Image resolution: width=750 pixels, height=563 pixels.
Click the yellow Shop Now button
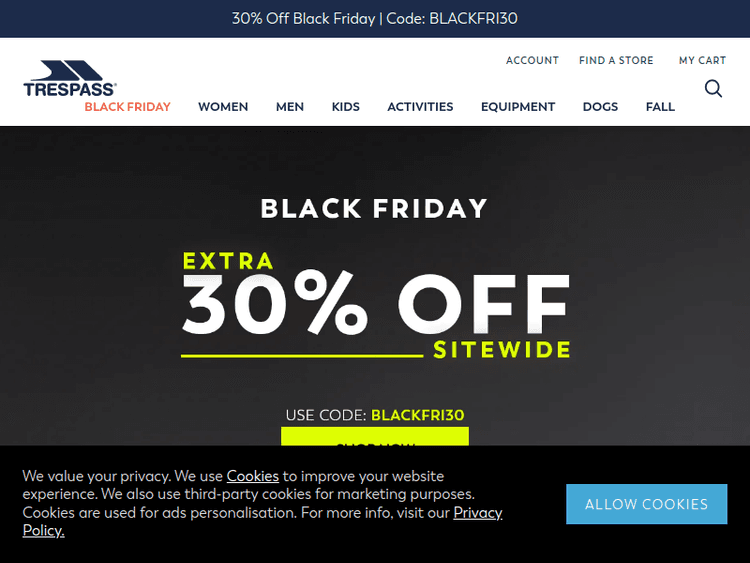click(375, 438)
